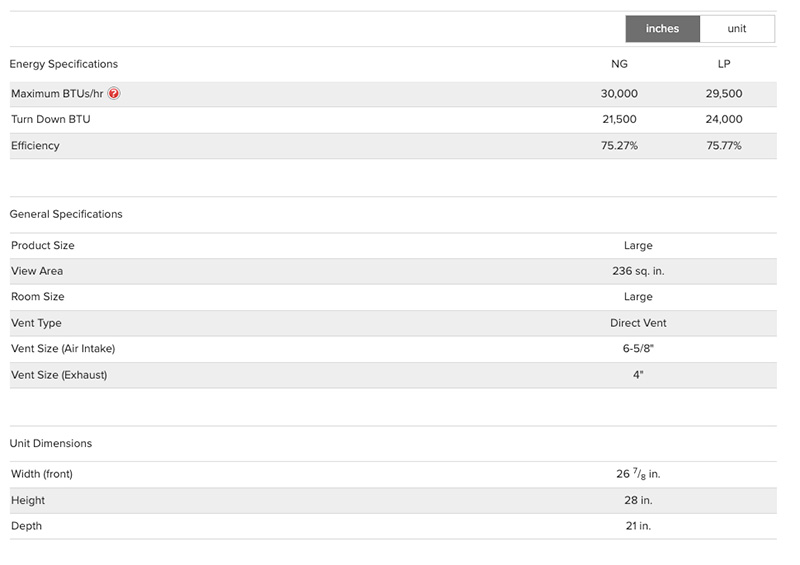Click the LP column header
800x565 pixels.
[724, 64]
